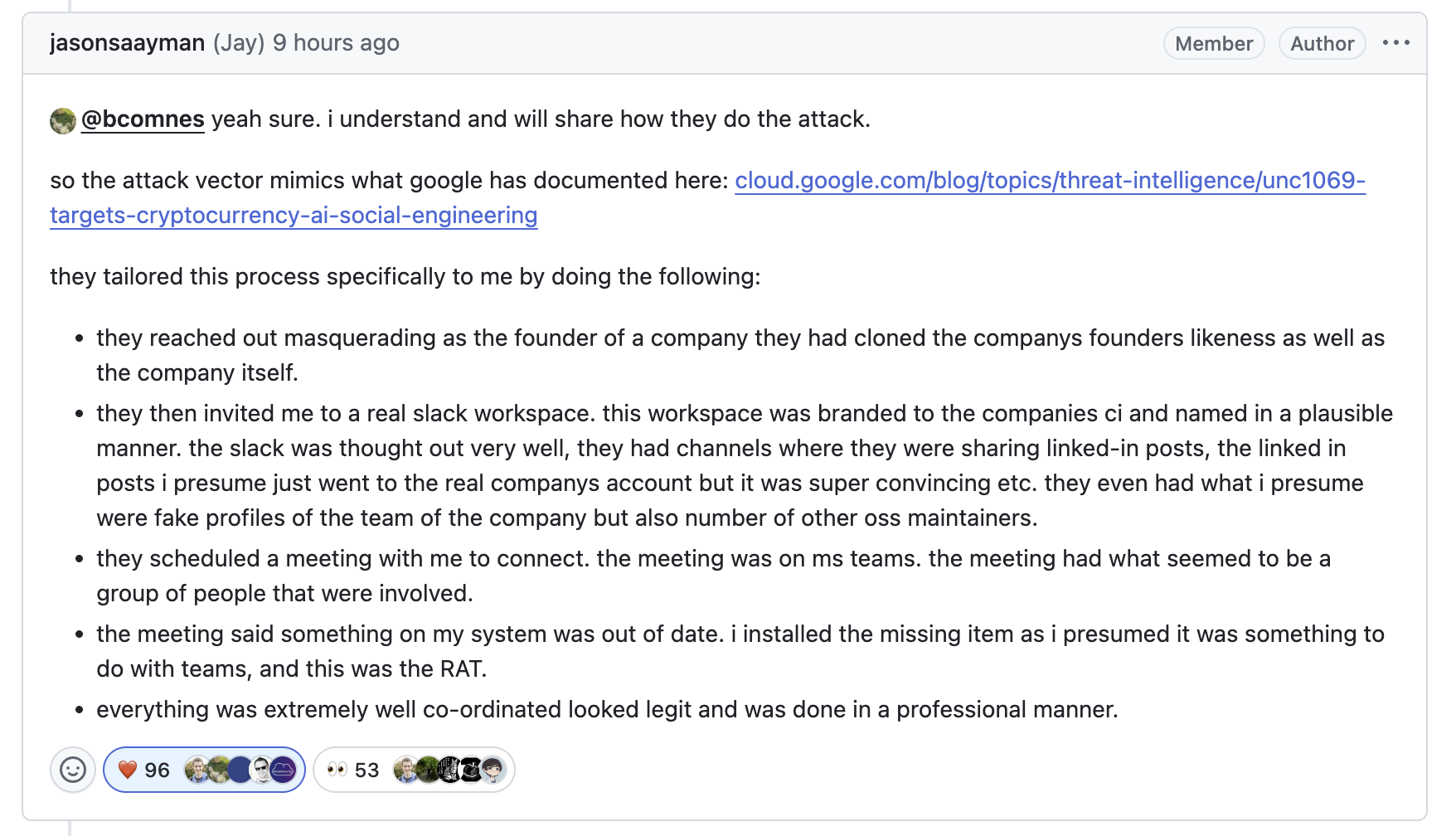Open the comment's three-dot options menu
The height and width of the screenshot is (836, 1456).
1396,43
